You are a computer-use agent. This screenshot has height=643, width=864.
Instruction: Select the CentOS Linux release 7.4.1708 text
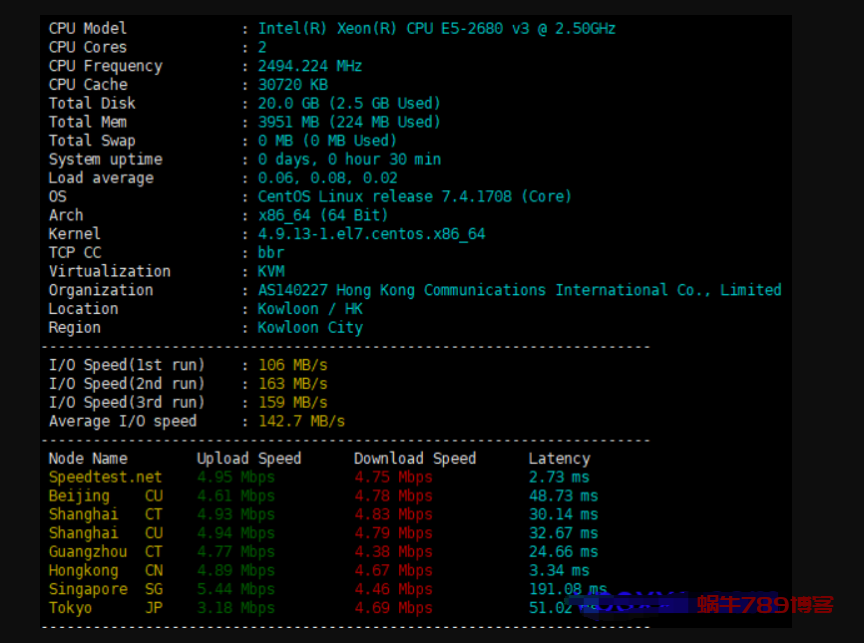[414, 196]
